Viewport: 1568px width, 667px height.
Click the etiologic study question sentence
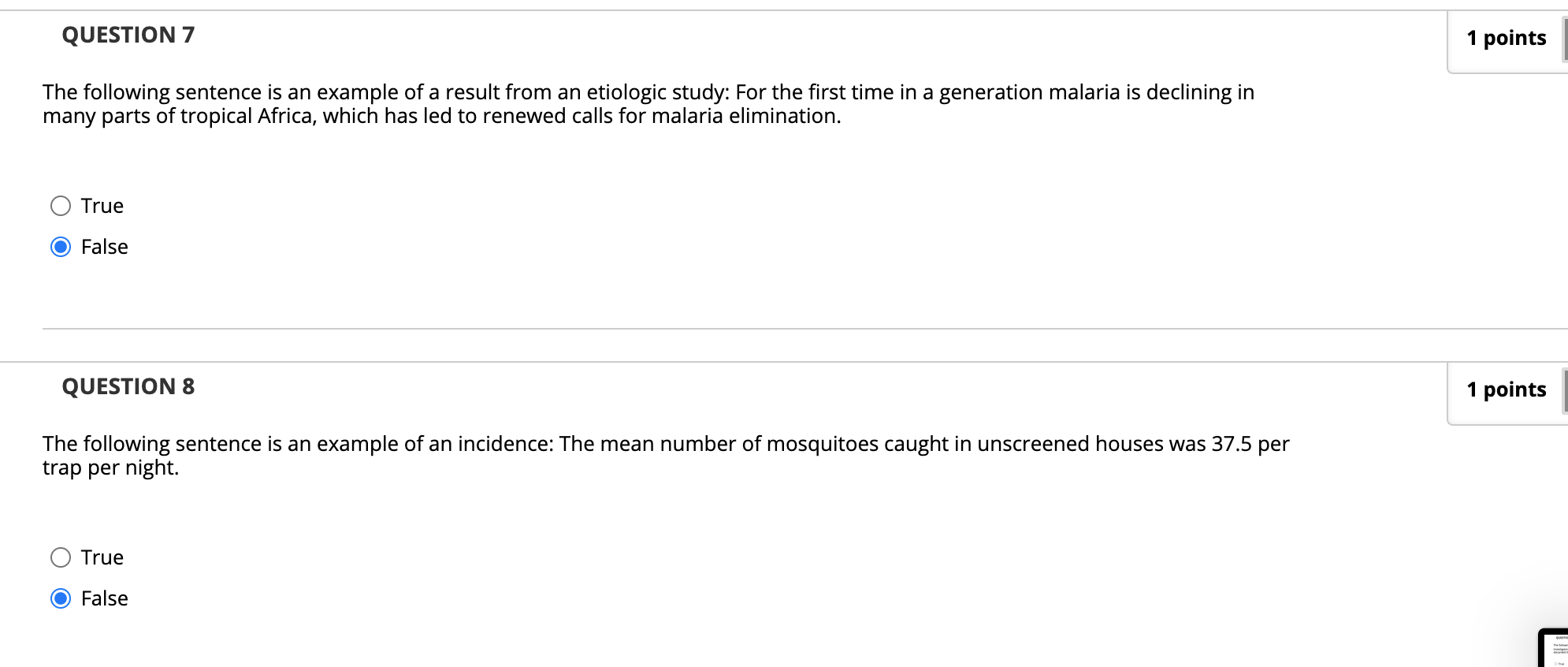click(x=648, y=104)
